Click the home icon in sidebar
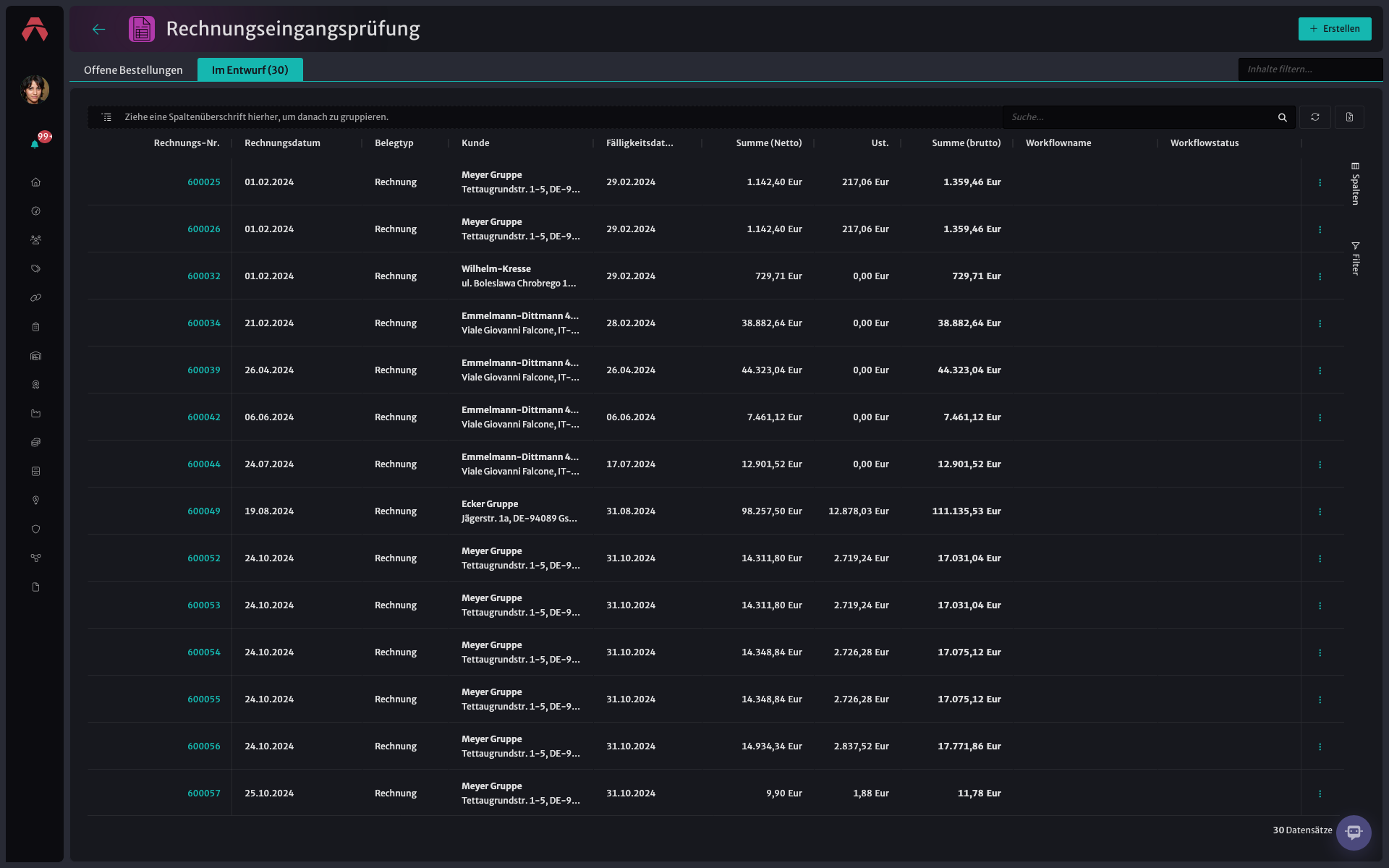The width and height of the screenshot is (1389, 868). pos(35,182)
